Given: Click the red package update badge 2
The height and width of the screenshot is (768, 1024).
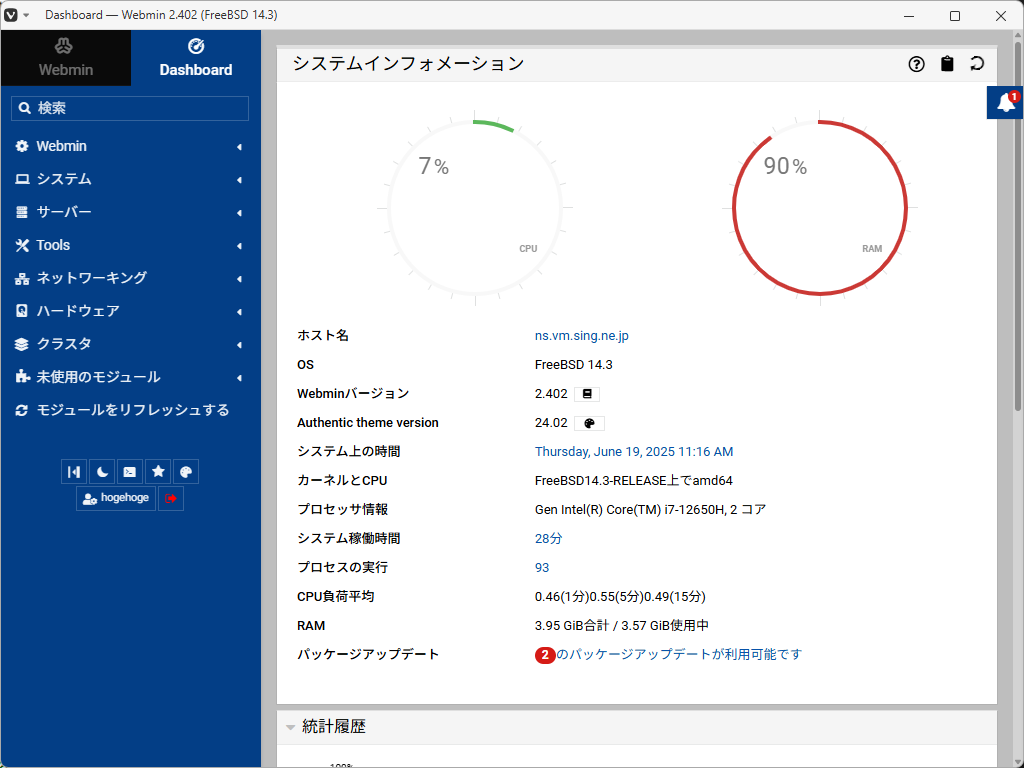Looking at the screenshot, I should point(545,654).
